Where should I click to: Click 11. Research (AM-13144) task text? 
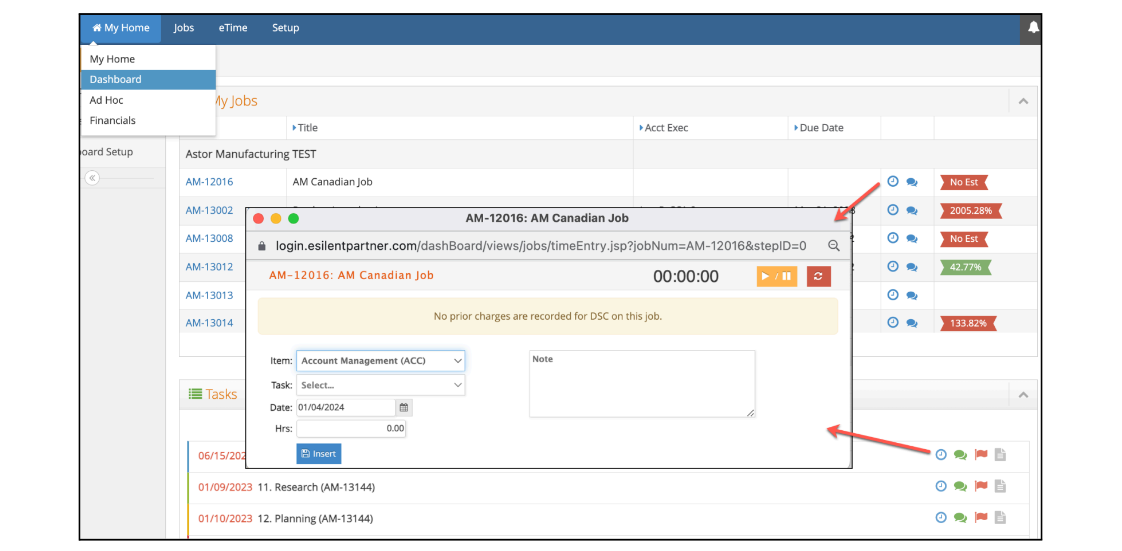[316, 487]
